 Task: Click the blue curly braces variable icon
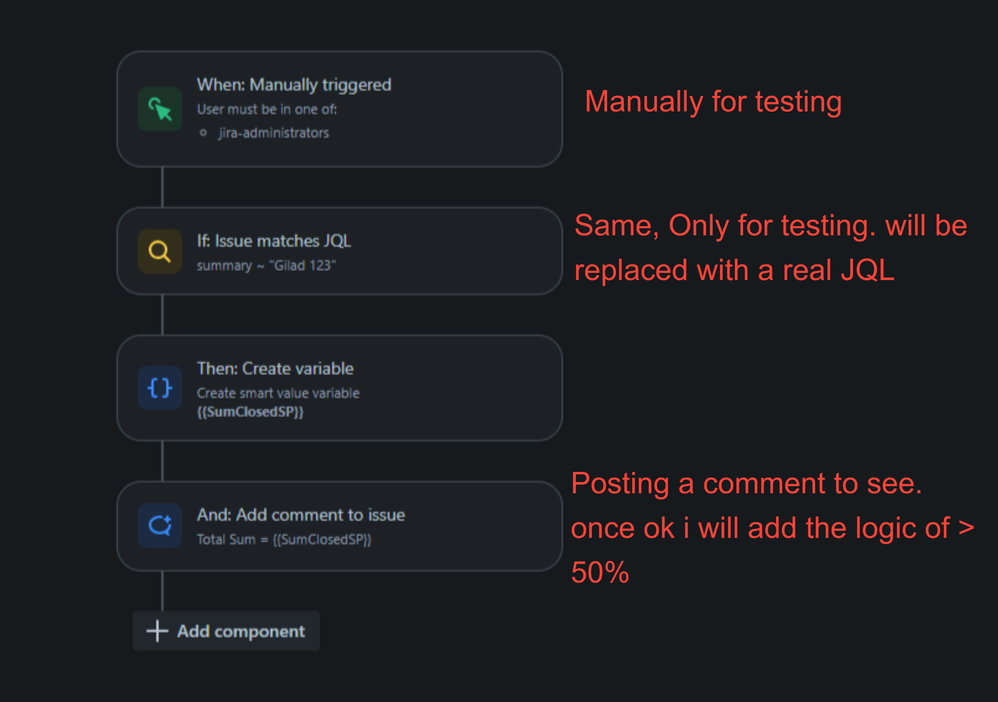coord(160,388)
